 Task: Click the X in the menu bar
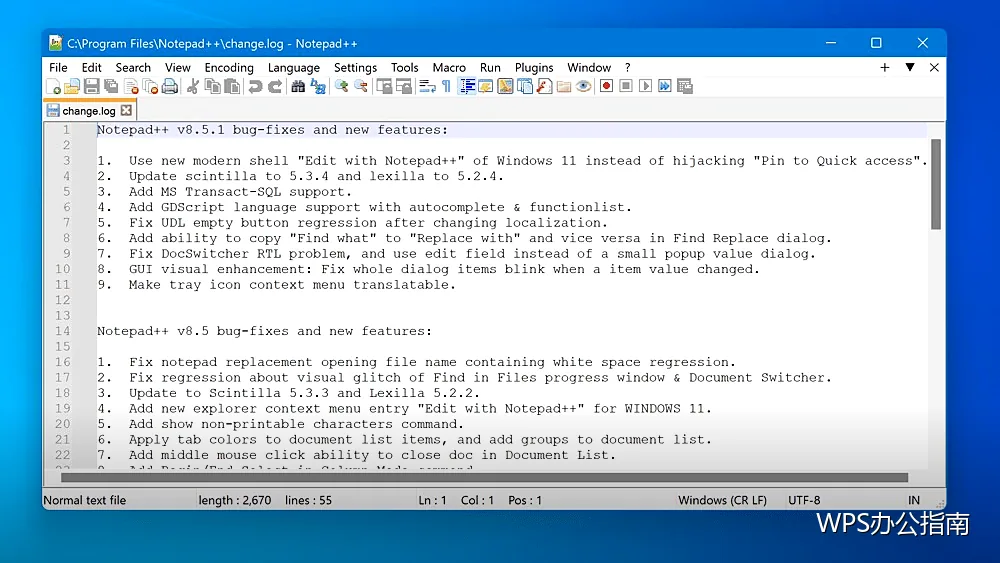[934, 68]
